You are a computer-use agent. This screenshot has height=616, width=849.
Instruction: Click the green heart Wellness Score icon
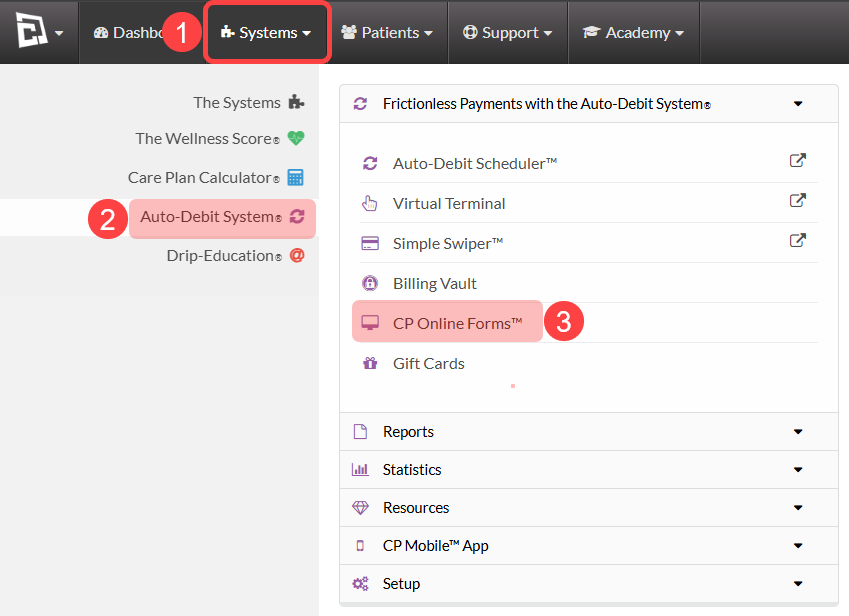[x=296, y=139]
